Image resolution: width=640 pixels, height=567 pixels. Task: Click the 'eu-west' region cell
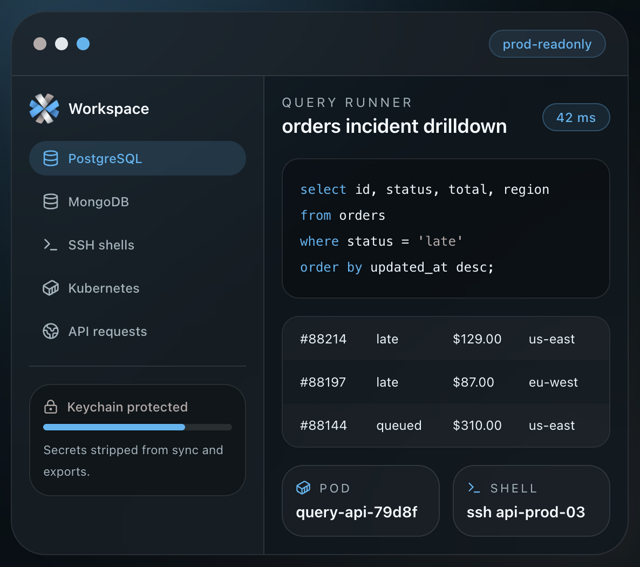point(553,382)
